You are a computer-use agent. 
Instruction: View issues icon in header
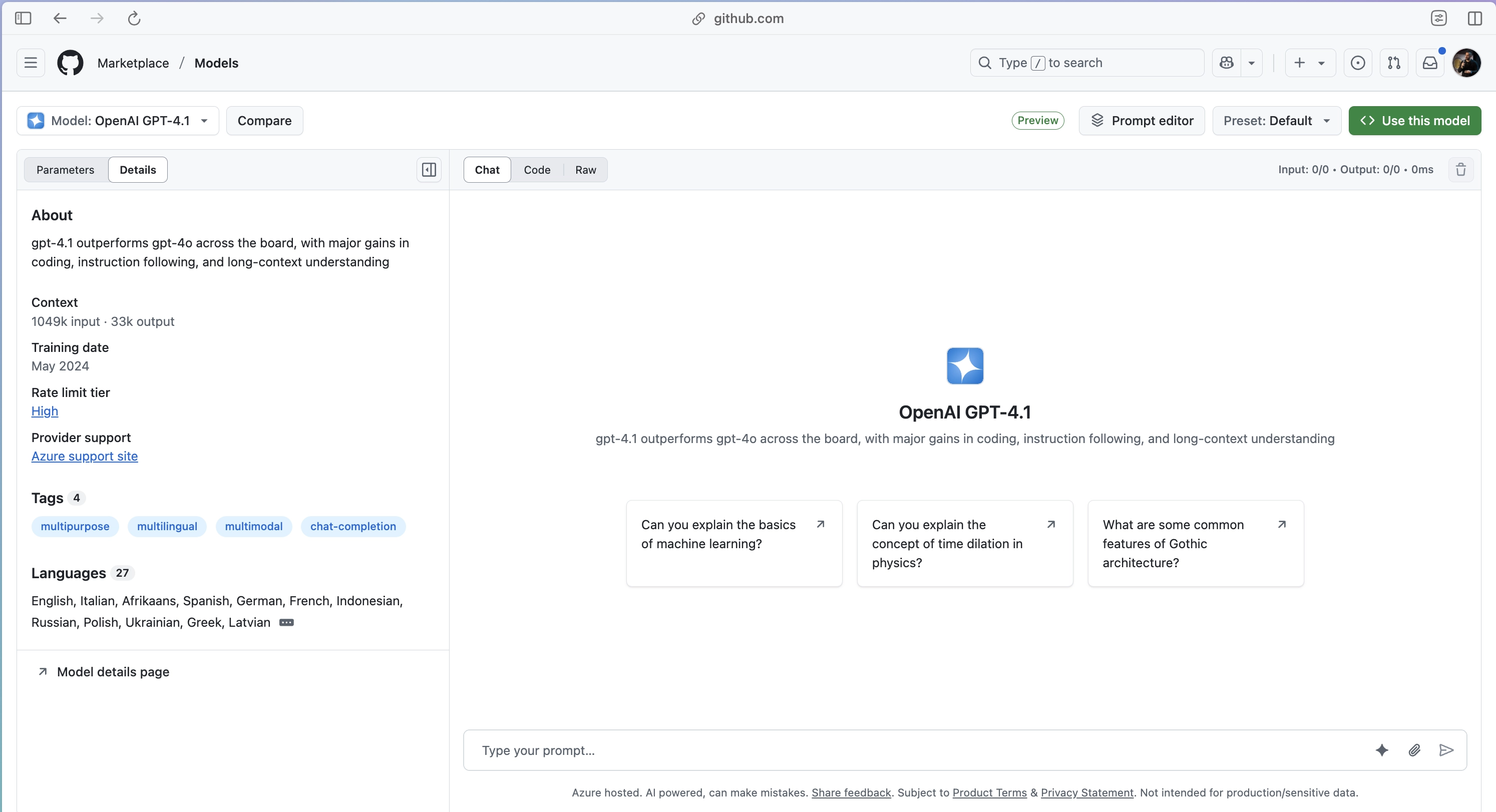point(1358,63)
